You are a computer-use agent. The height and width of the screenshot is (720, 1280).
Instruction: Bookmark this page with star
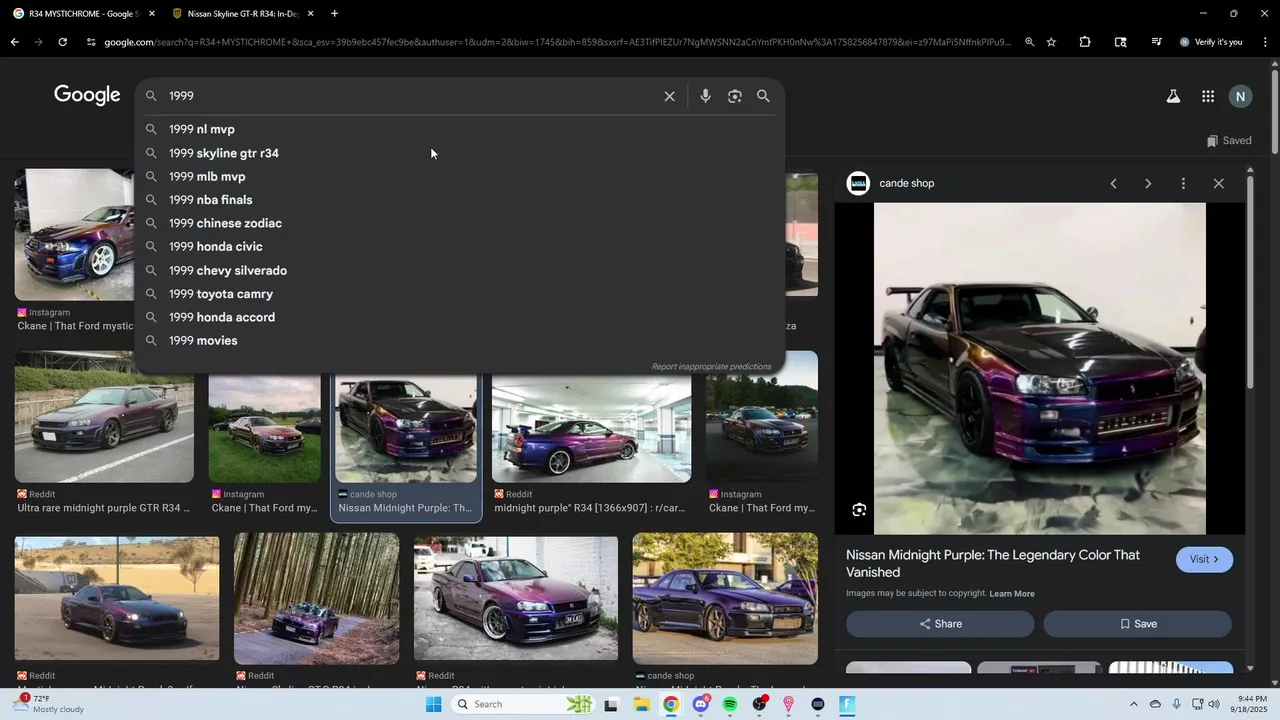point(1051,42)
